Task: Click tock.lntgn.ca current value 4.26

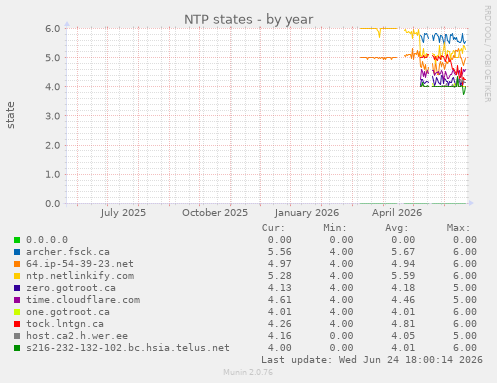Action: 280,324
